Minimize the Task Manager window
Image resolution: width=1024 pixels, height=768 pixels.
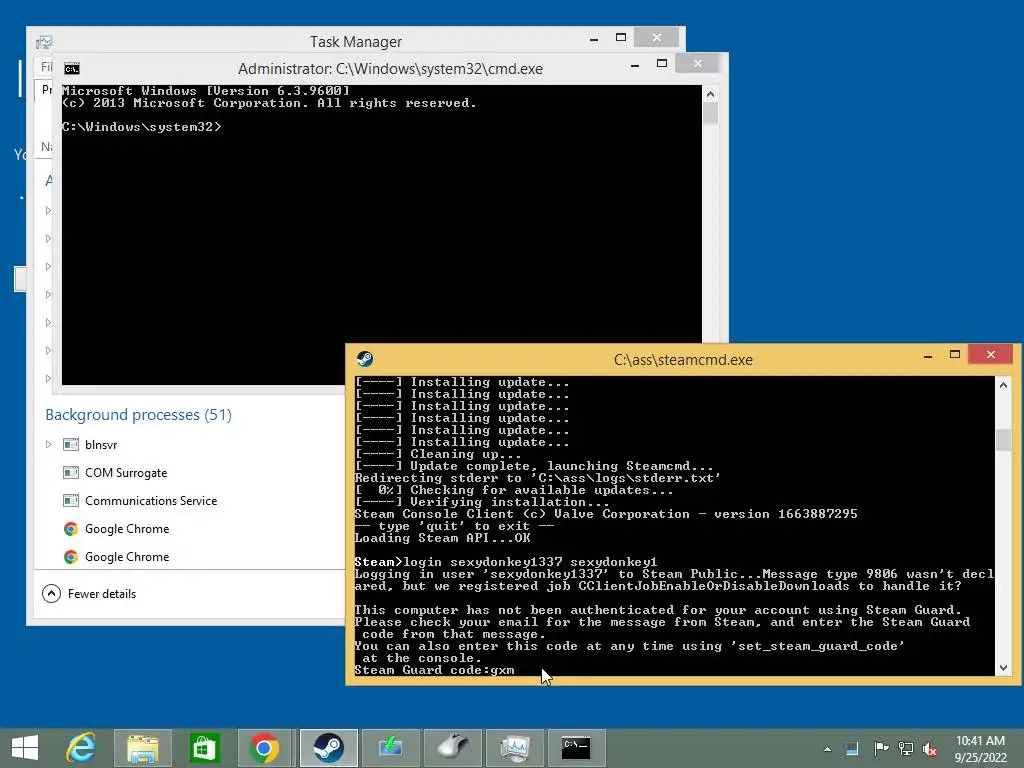point(594,39)
